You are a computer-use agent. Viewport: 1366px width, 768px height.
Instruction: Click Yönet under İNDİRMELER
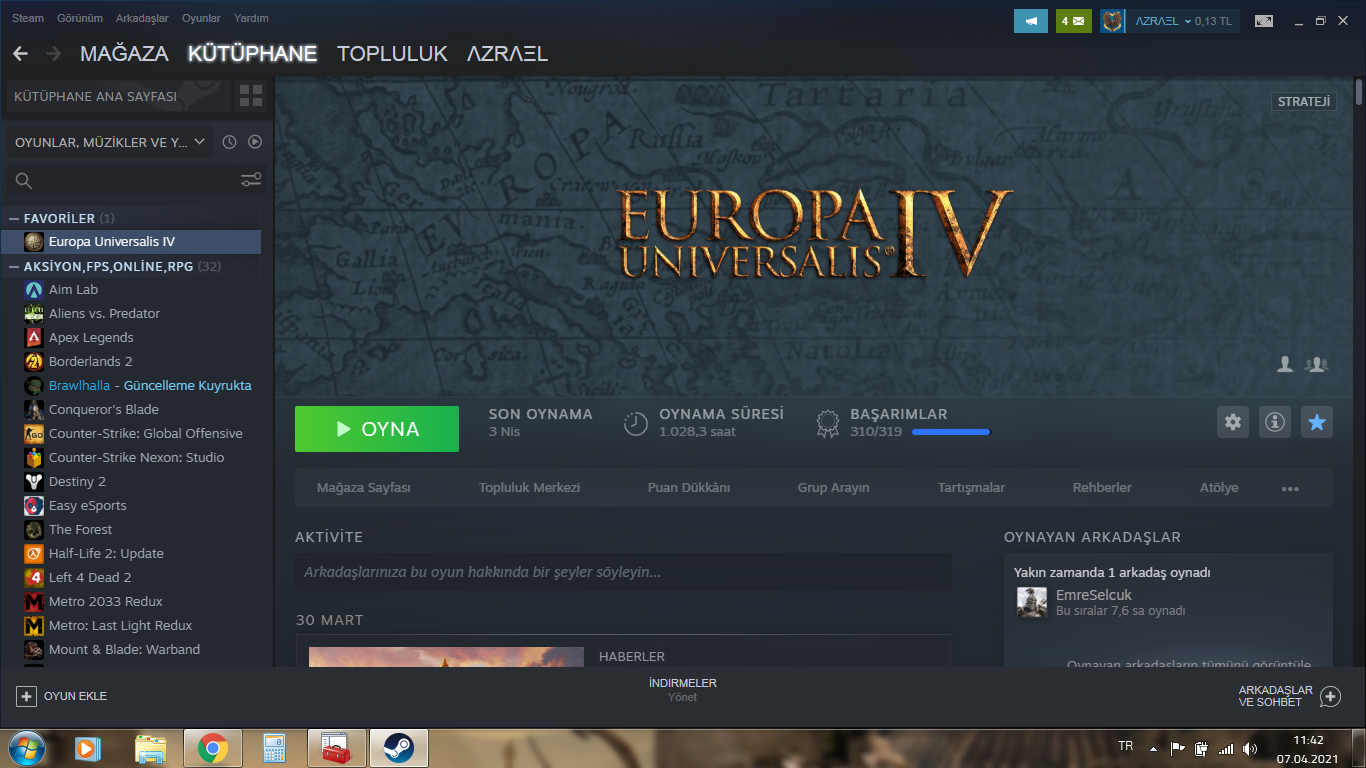coord(683,697)
